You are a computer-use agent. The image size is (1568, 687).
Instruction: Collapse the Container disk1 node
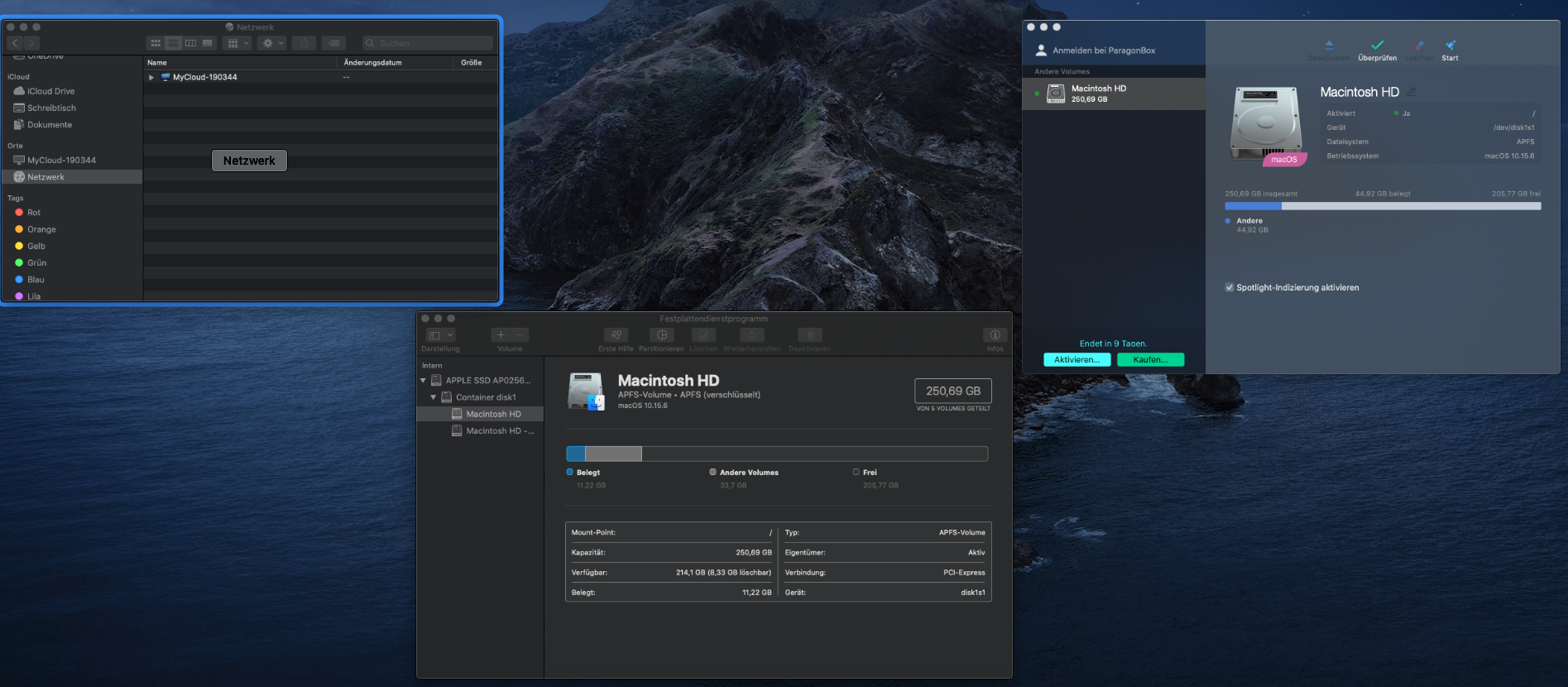(434, 397)
